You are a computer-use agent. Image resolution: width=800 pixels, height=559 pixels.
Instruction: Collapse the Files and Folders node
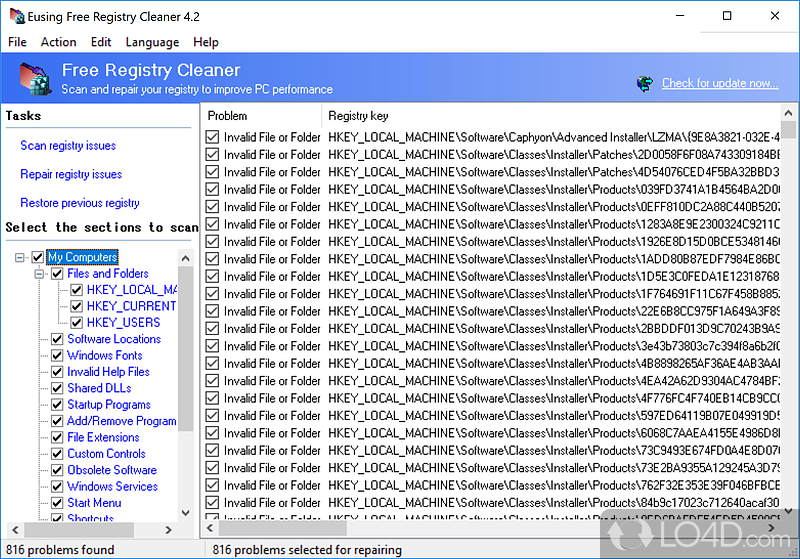click(x=40, y=273)
